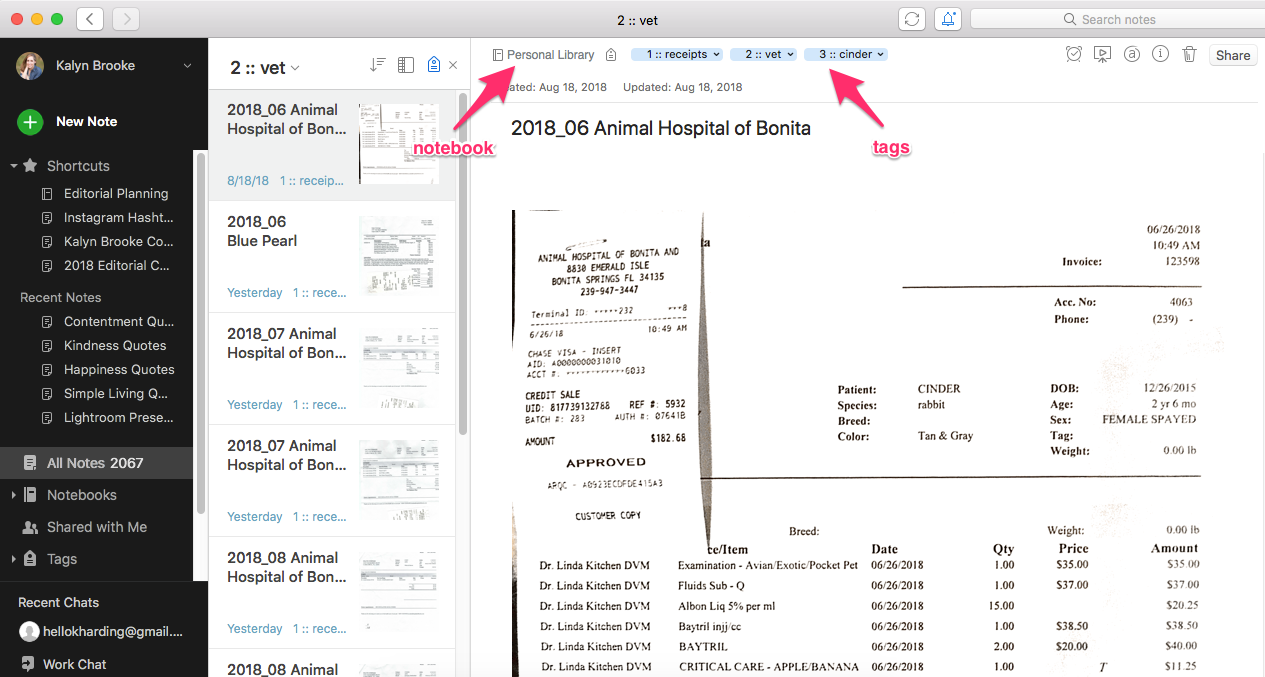Click the note title '2018_06 Animal Hospital of Bonita'
The image size is (1265, 677).
pyautogui.click(x=661, y=128)
